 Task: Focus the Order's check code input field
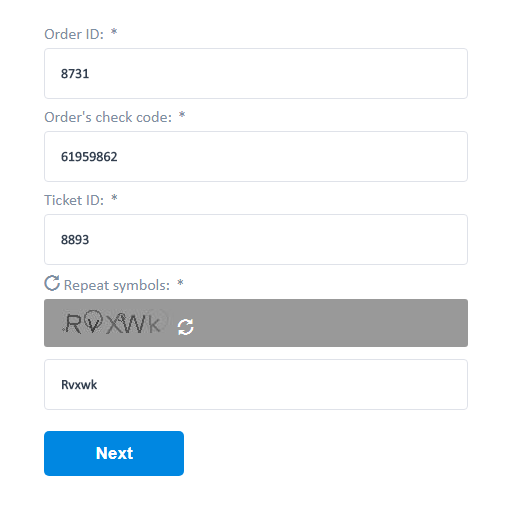pyautogui.click(x=256, y=157)
